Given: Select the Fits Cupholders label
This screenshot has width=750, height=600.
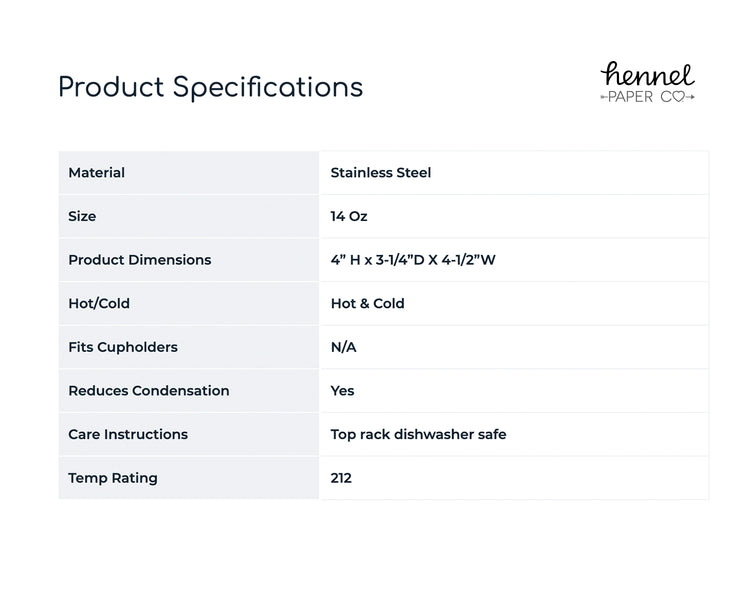Looking at the screenshot, I should pos(123,347).
